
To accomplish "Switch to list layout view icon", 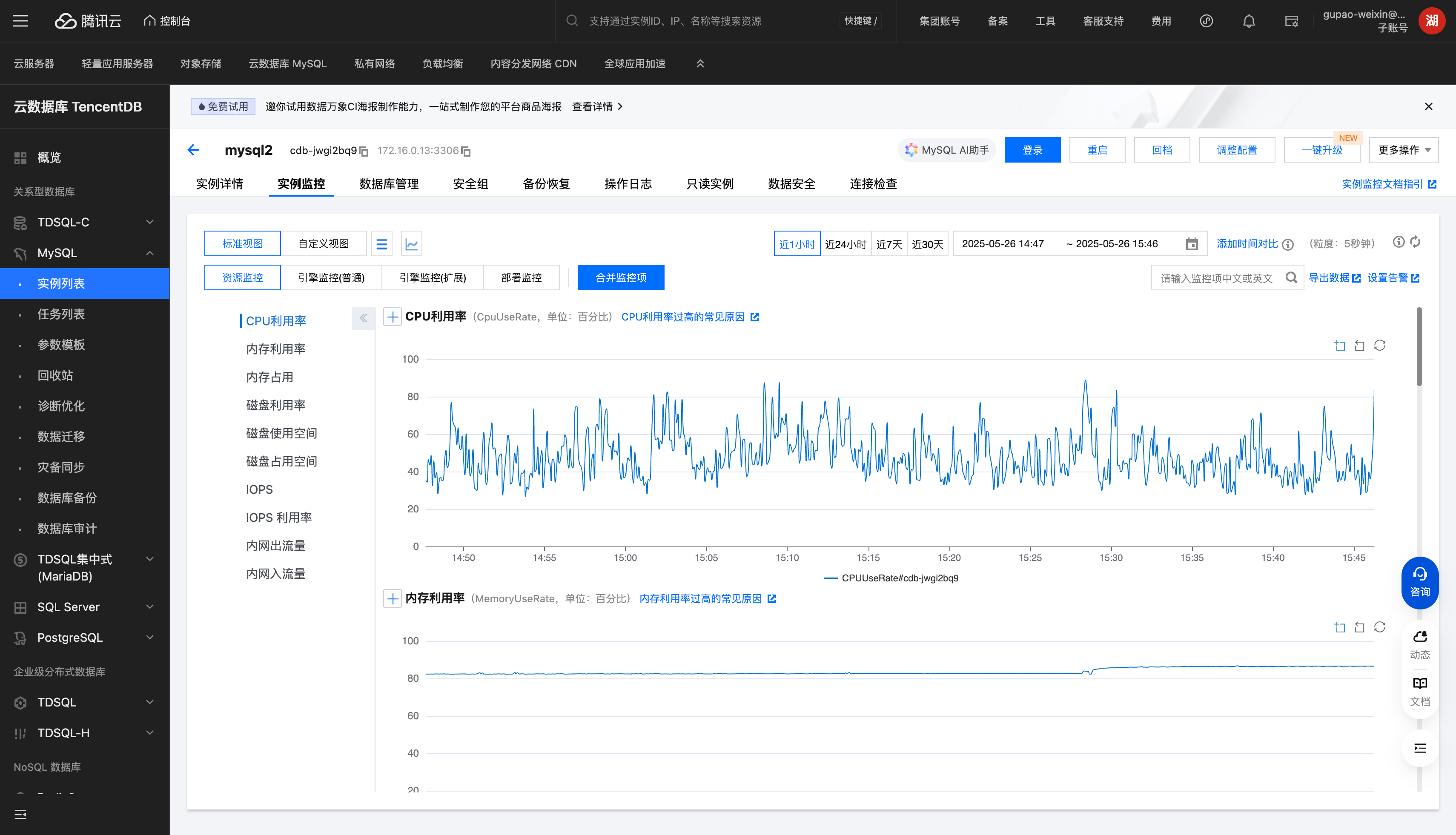I will 381,244.
